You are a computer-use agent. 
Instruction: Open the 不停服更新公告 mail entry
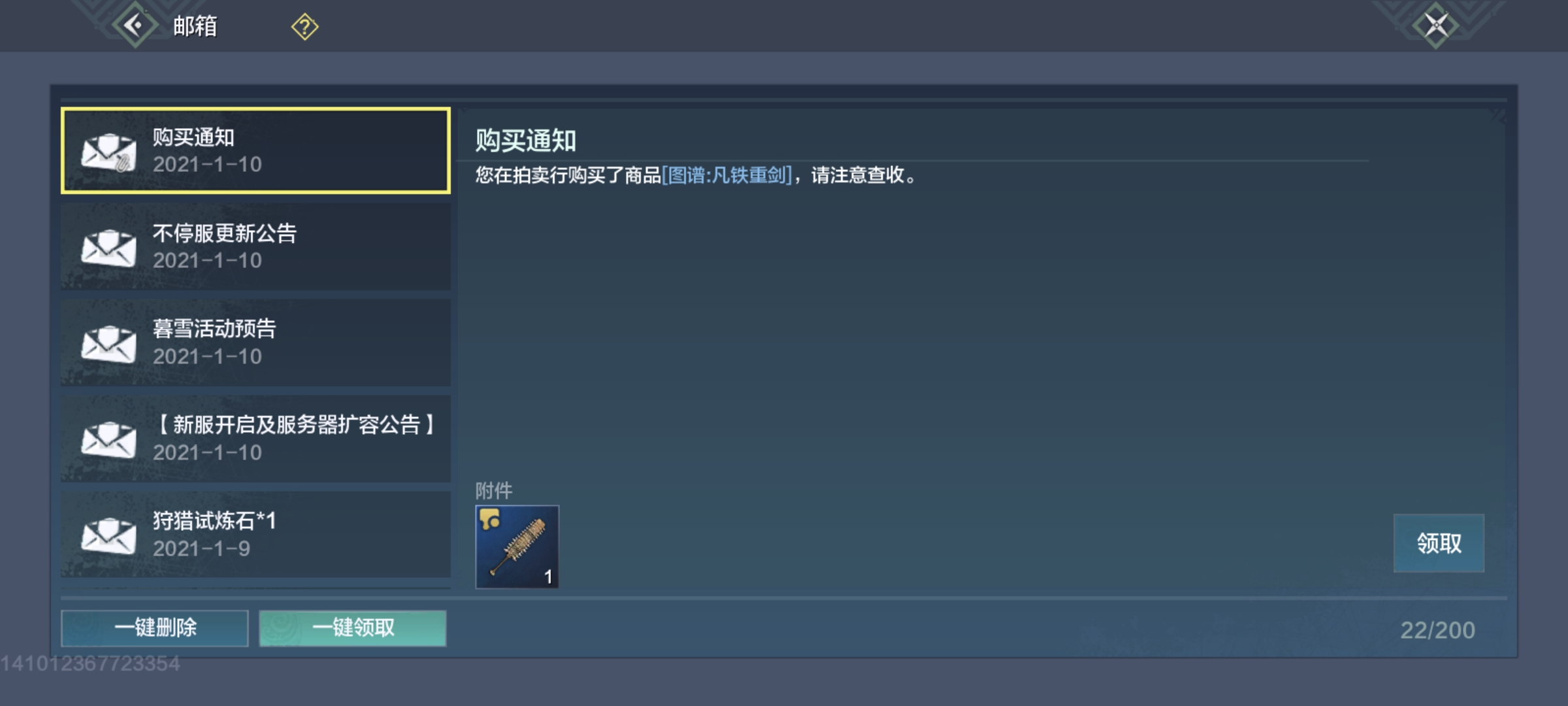[255, 246]
